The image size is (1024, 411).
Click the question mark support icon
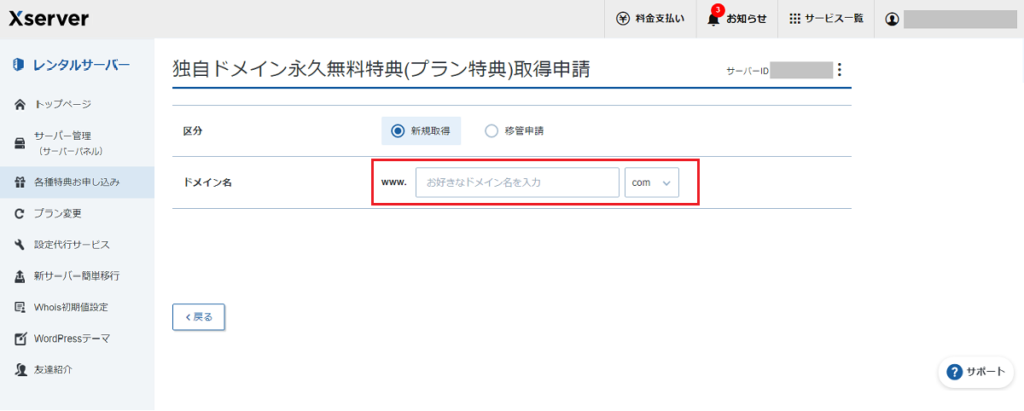(x=954, y=372)
